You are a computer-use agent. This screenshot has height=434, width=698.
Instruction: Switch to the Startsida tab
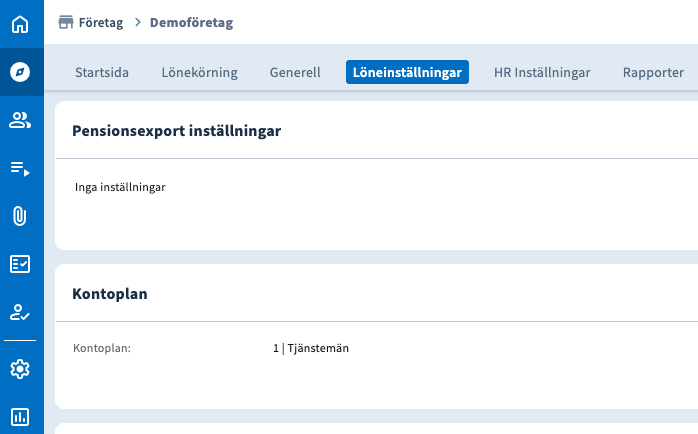pos(103,72)
